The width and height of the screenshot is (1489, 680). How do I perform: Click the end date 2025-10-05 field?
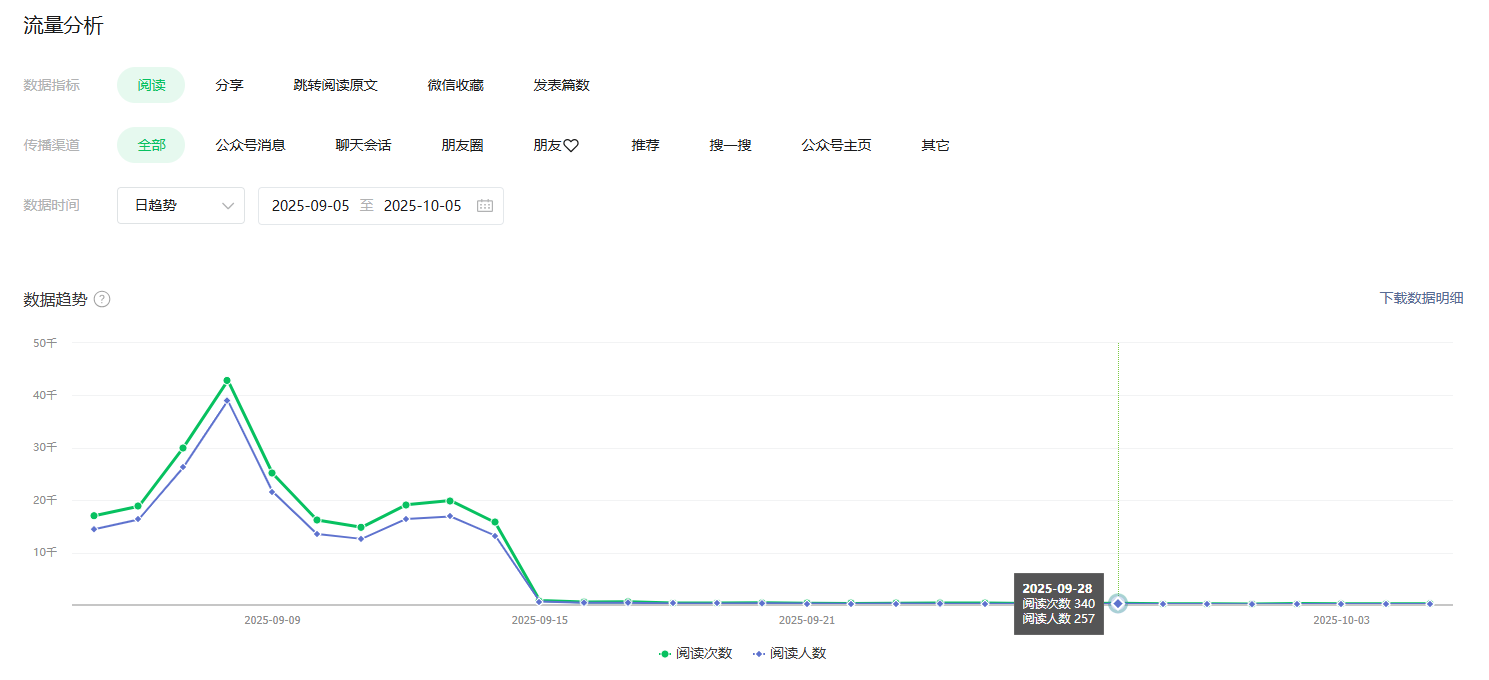point(422,206)
